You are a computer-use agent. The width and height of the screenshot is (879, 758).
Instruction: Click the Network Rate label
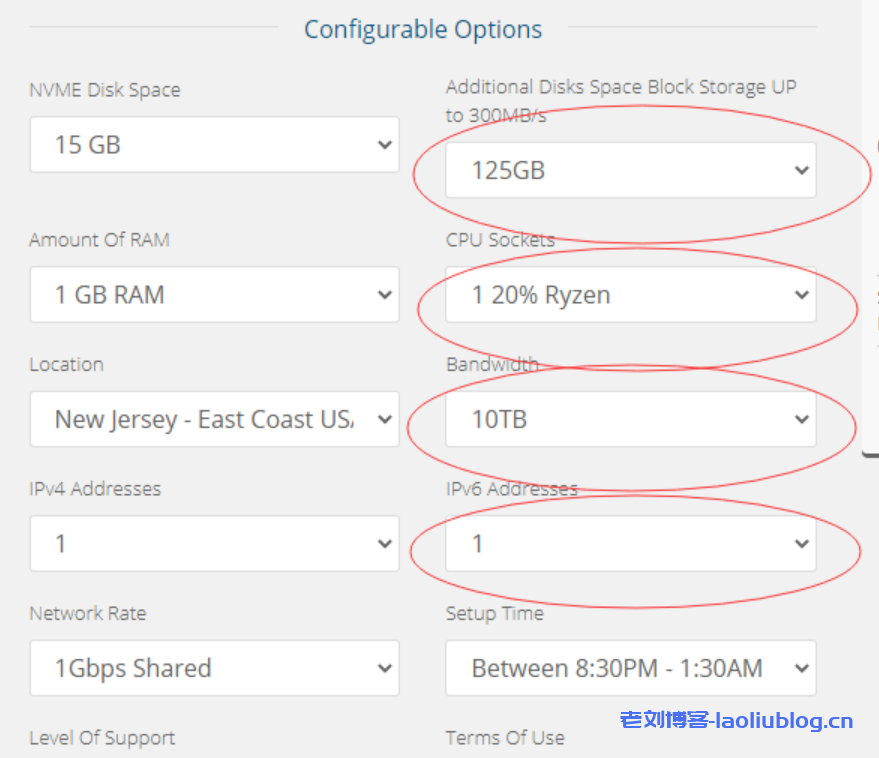point(87,613)
